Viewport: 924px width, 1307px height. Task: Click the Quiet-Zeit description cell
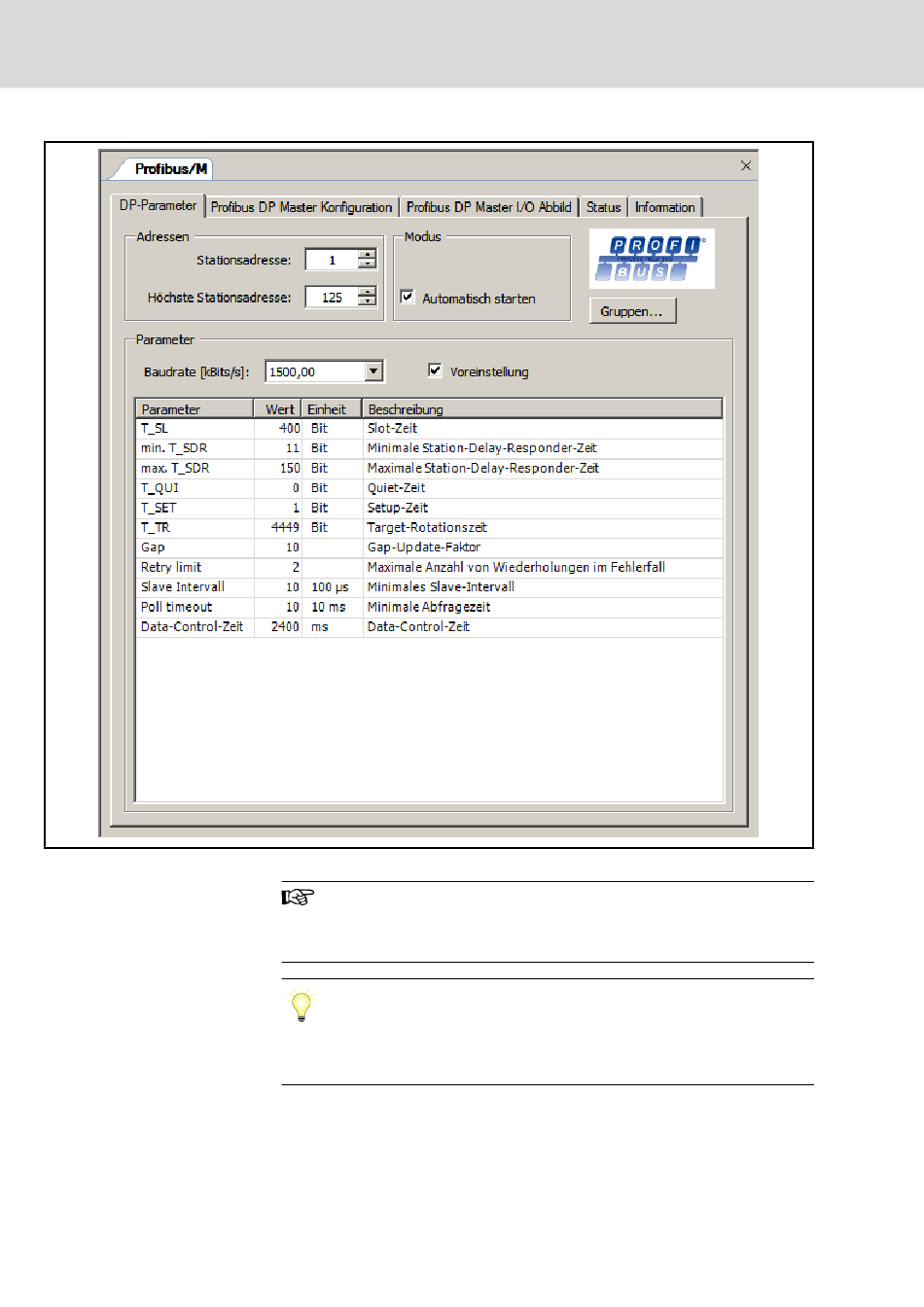[x=542, y=488]
